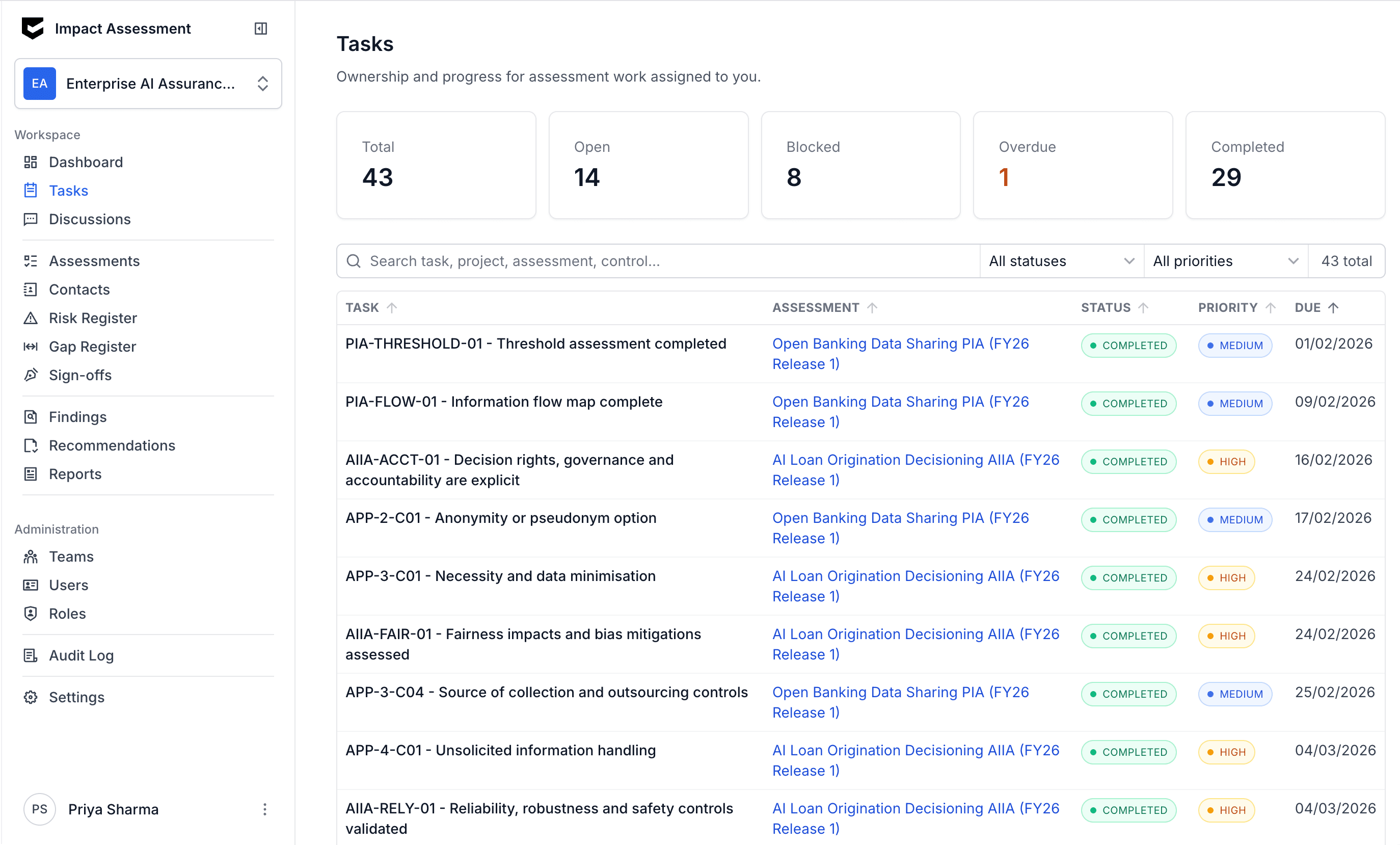
Task: Open the All priorities dropdown
Action: (1225, 261)
